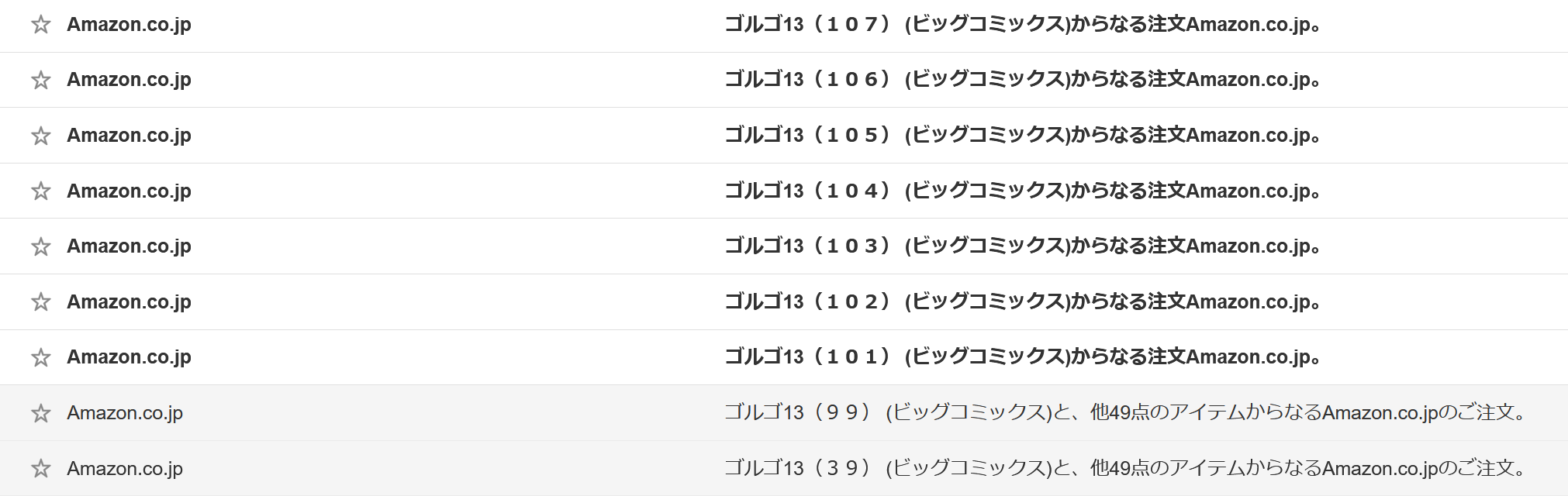Open ゴルゴ13 (99) email with 他49点 items

(1125, 412)
